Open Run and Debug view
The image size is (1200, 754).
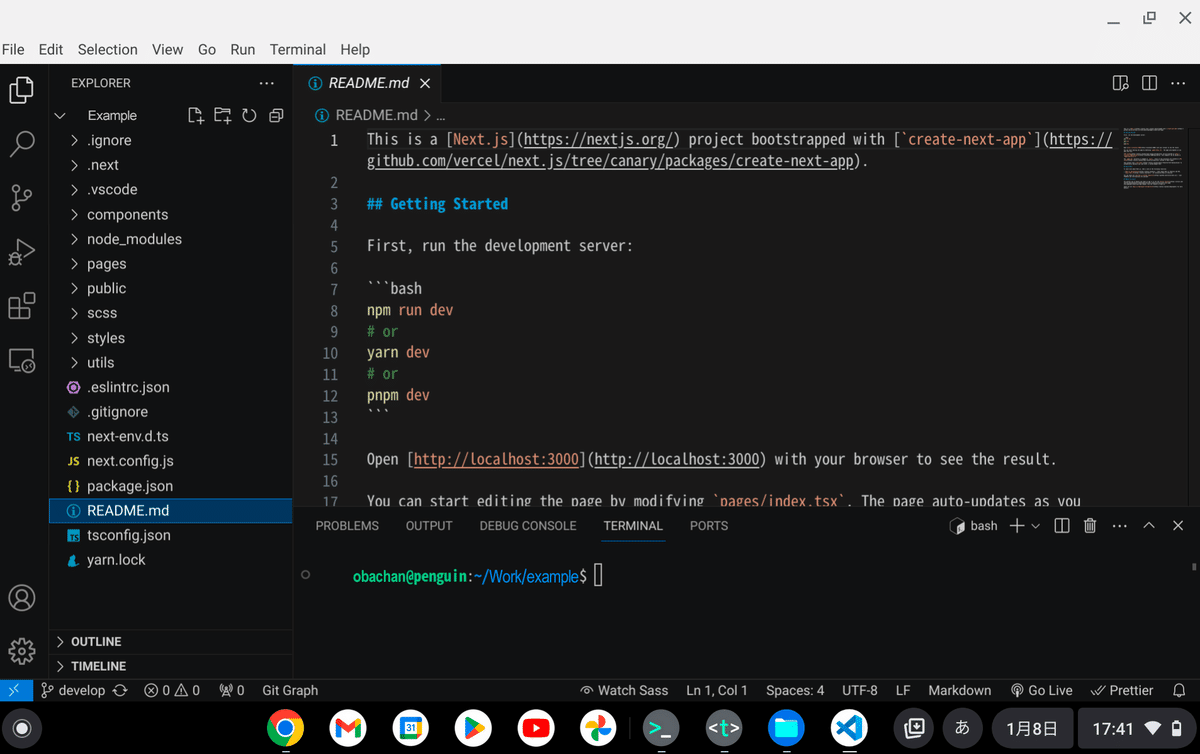22,251
